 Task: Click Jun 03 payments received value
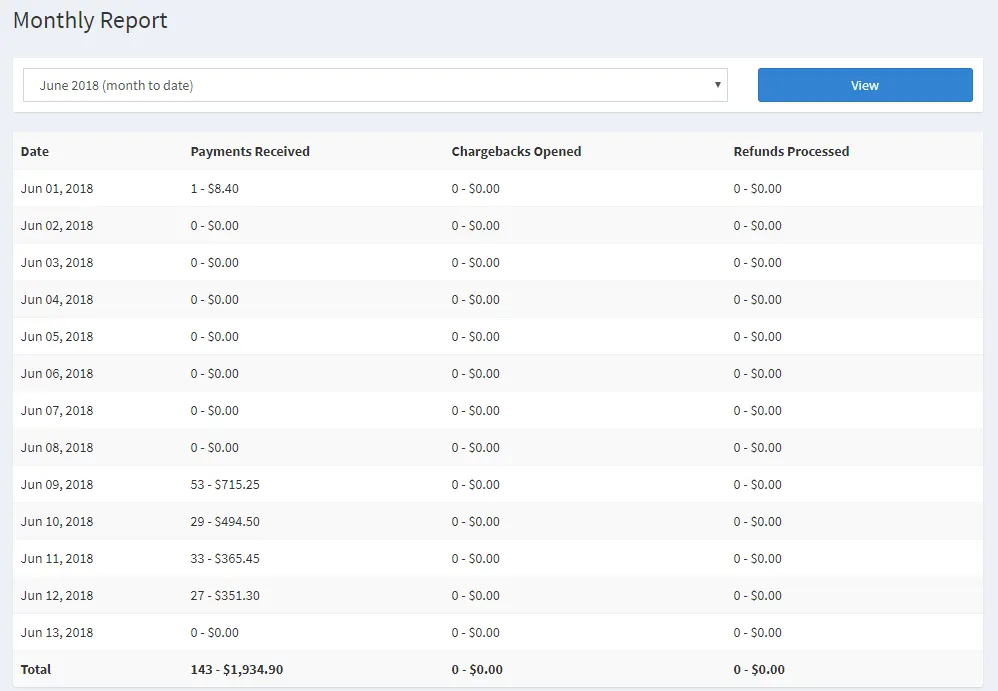[x=214, y=262]
